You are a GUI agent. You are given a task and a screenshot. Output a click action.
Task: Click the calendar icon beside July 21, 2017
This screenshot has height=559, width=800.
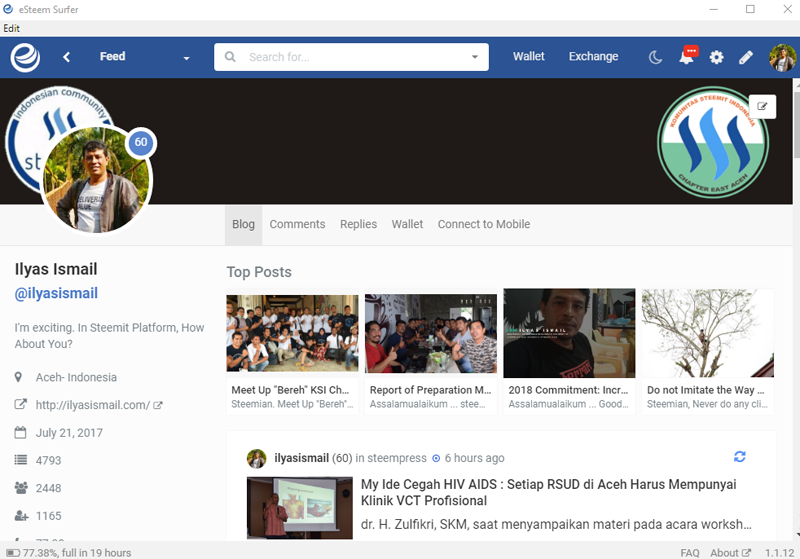(20, 433)
